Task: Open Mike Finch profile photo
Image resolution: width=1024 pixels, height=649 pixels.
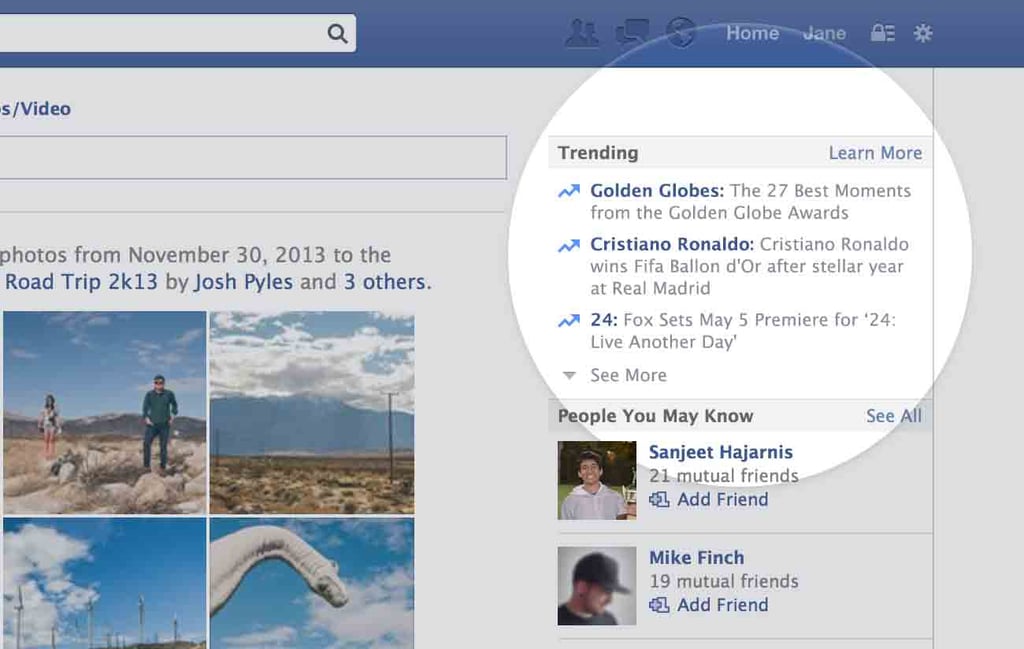Action: coord(597,586)
